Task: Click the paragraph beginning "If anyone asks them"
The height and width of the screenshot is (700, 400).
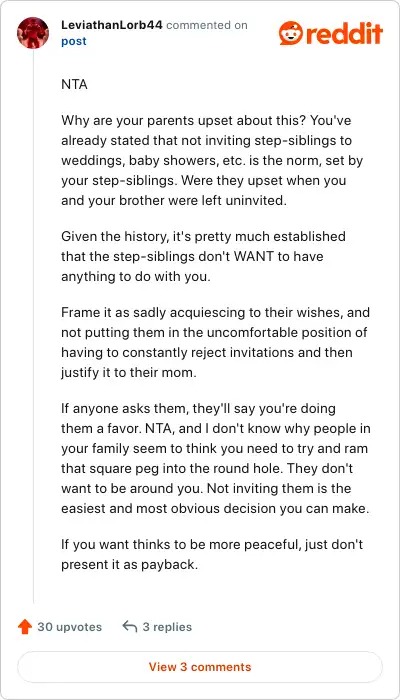Action: click(216, 458)
